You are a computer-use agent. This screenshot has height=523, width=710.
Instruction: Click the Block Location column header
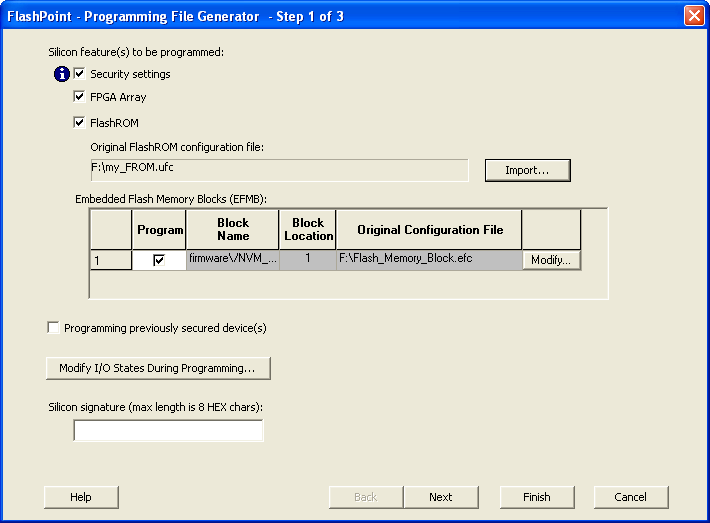tap(308, 230)
